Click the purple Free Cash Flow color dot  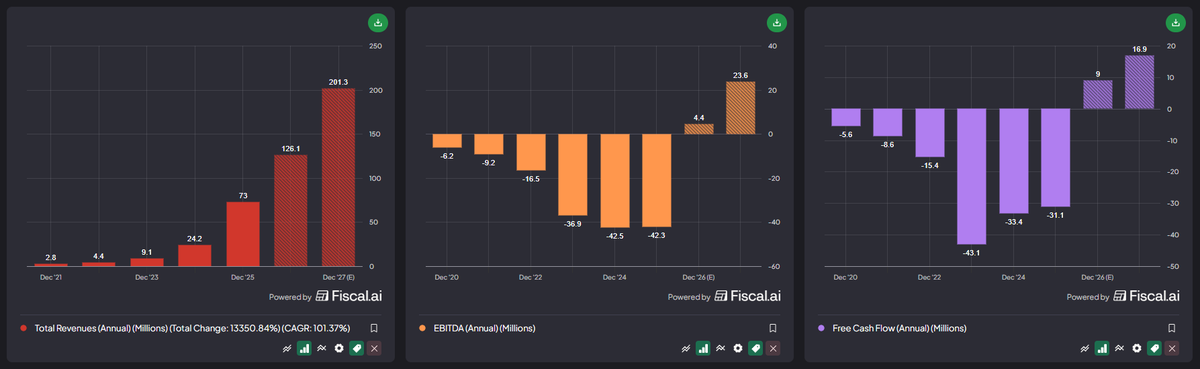point(821,328)
